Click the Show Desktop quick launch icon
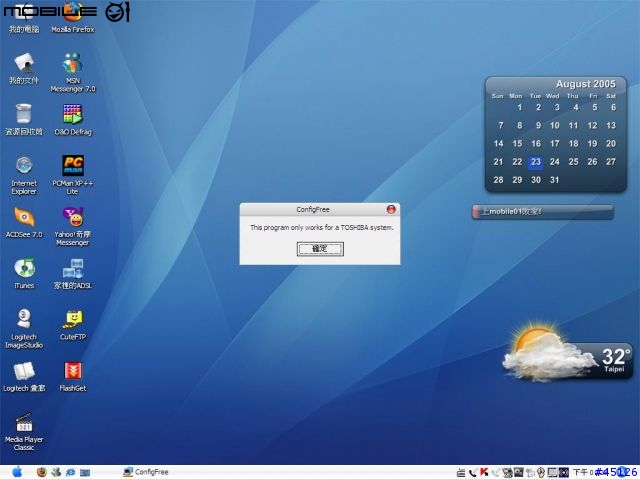 [85, 473]
